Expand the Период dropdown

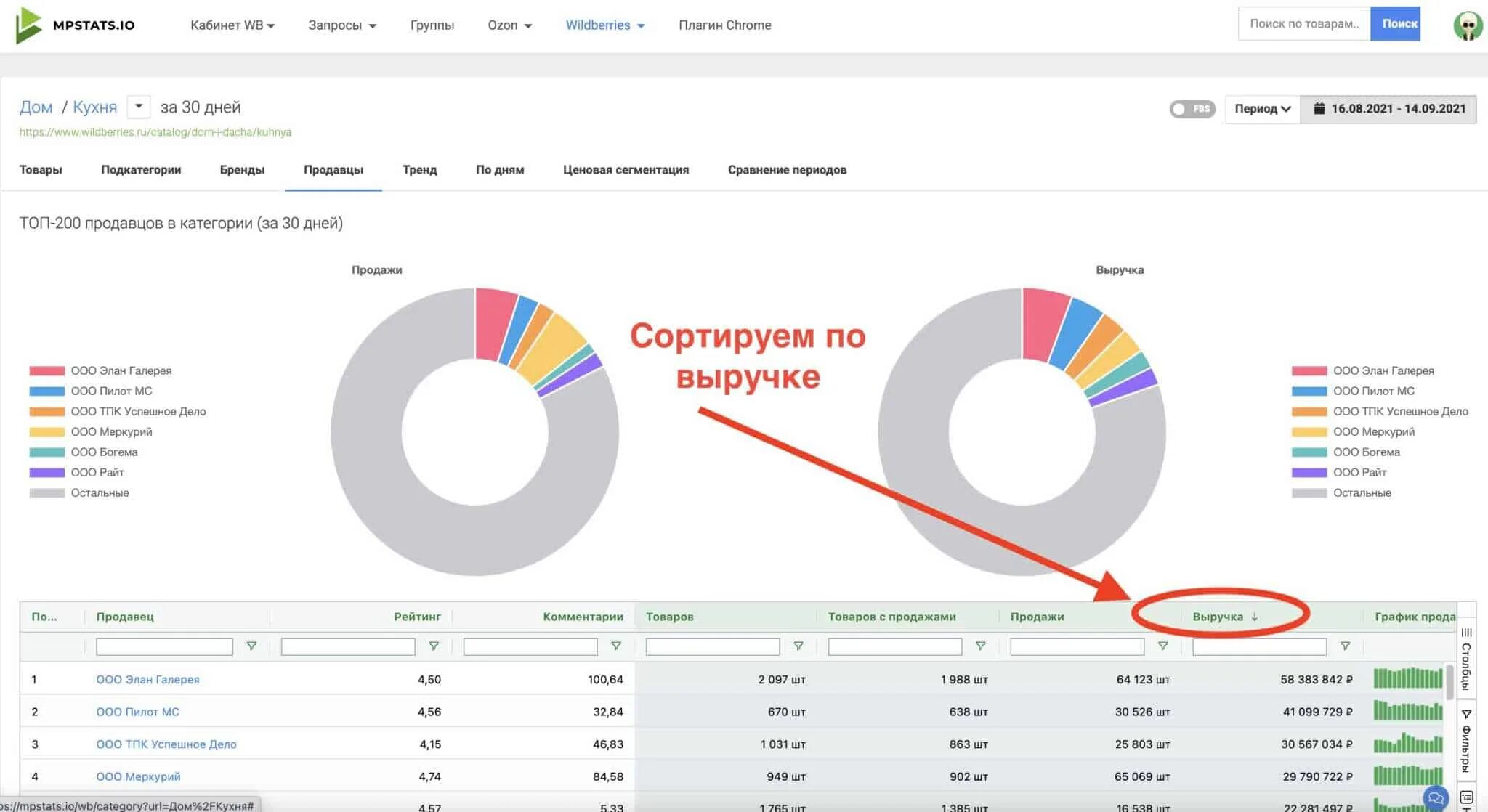pyautogui.click(x=1262, y=109)
